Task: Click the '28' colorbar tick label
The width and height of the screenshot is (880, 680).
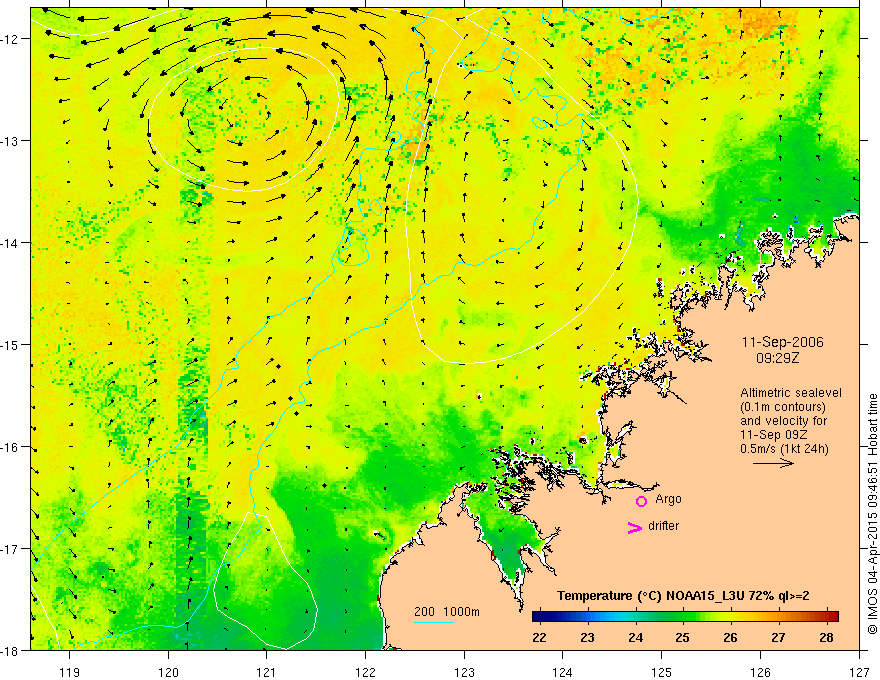Action: [x=826, y=637]
